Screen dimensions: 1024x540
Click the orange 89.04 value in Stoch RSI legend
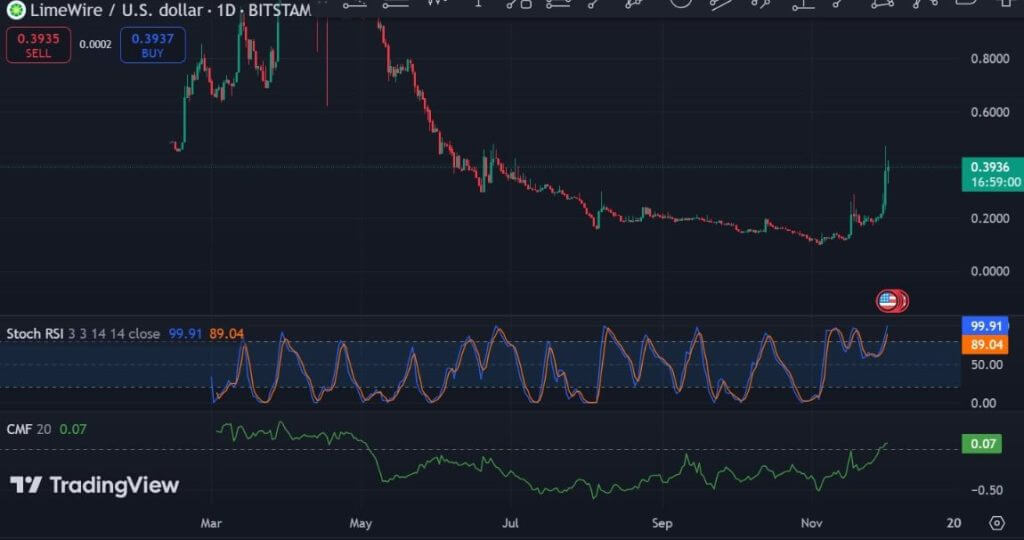[x=227, y=334]
